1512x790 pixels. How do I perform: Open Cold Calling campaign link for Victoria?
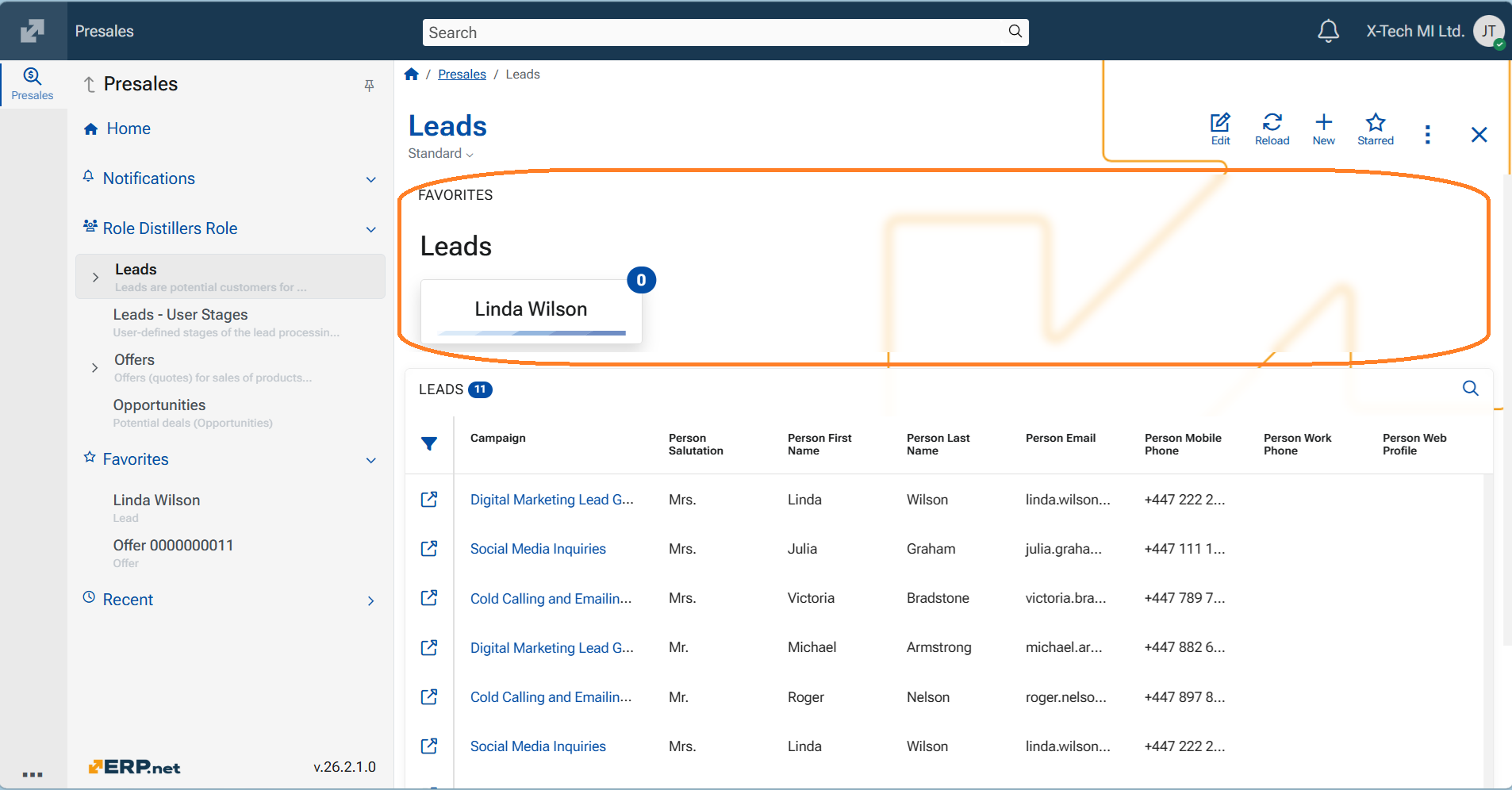pos(551,599)
